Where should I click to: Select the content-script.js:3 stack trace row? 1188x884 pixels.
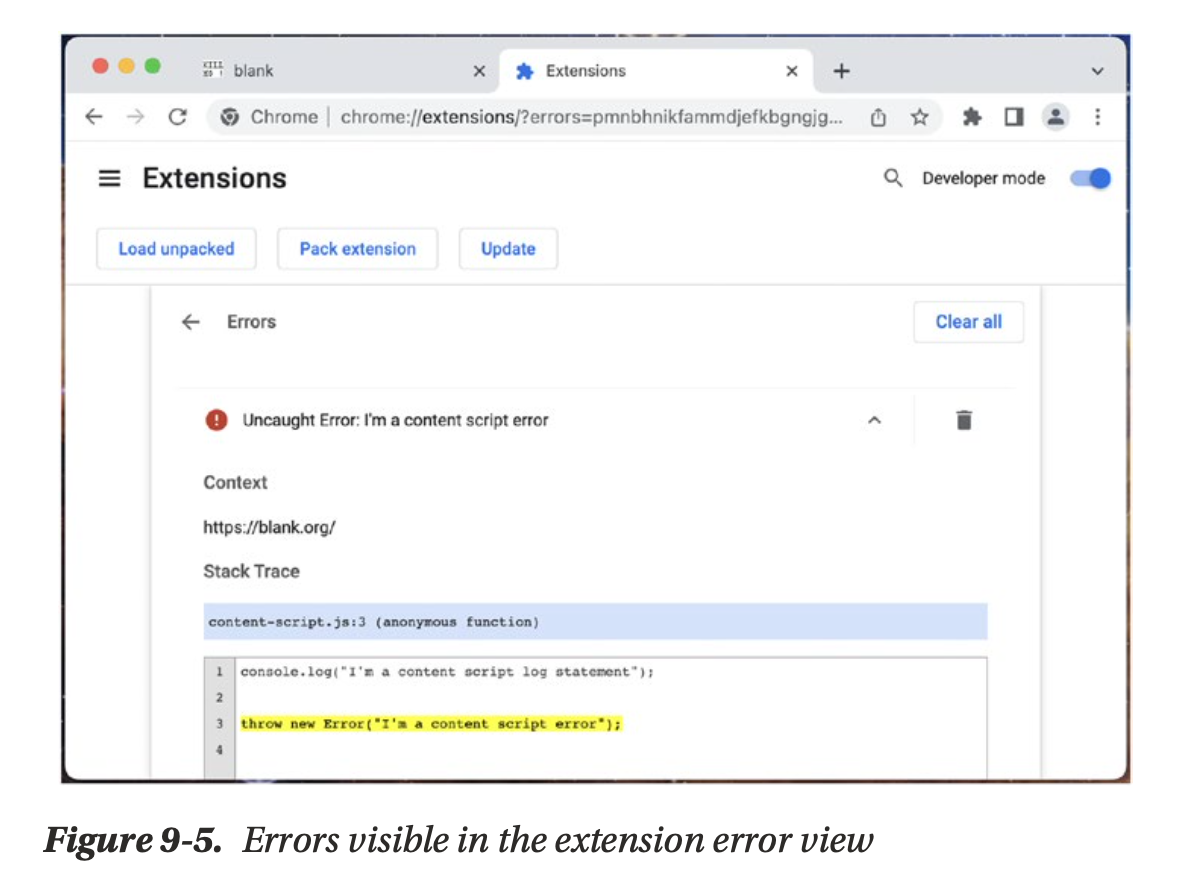click(595, 622)
